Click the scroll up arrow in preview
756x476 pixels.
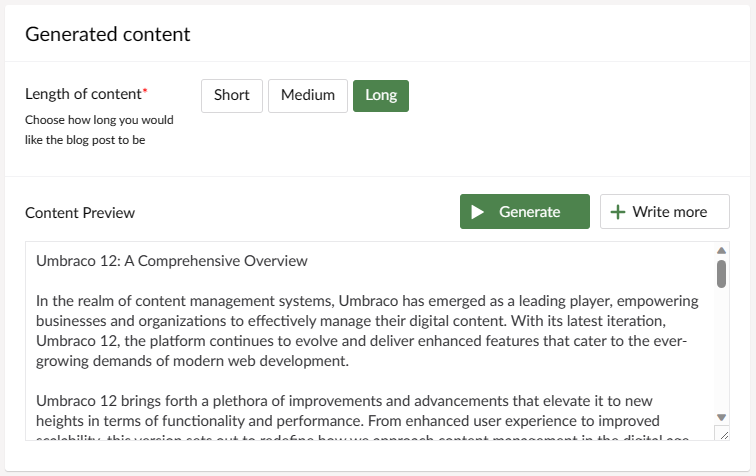pyautogui.click(x=721, y=250)
